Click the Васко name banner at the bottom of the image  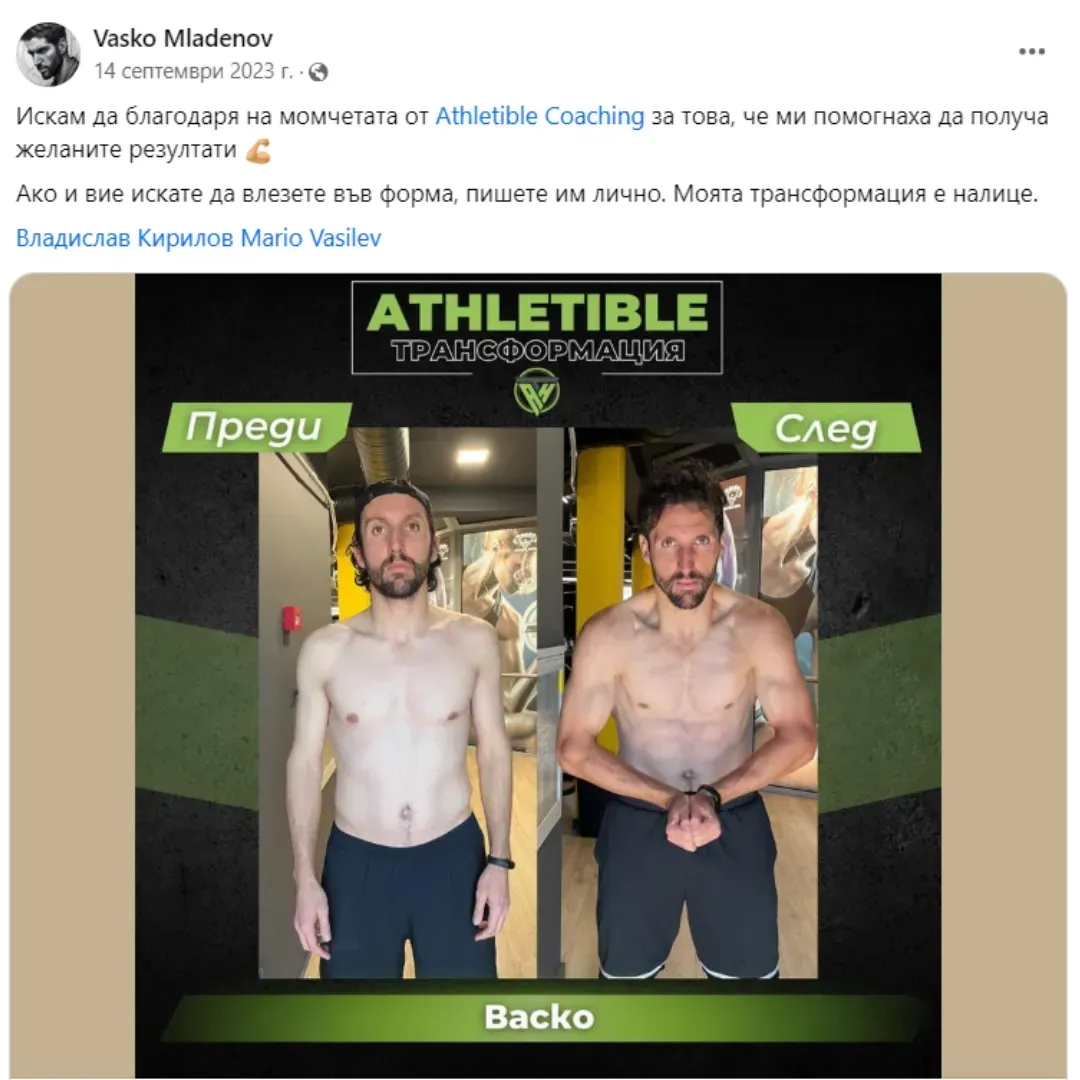pyautogui.click(x=539, y=1017)
